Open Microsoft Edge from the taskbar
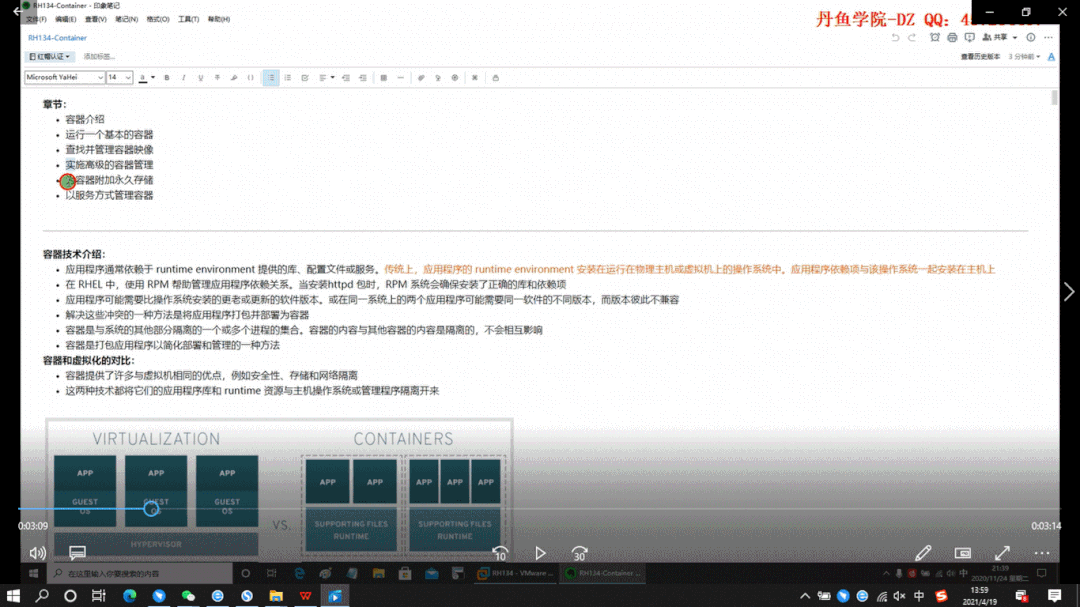This screenshot has width=1080, height=607. click(x=129, y=595)
